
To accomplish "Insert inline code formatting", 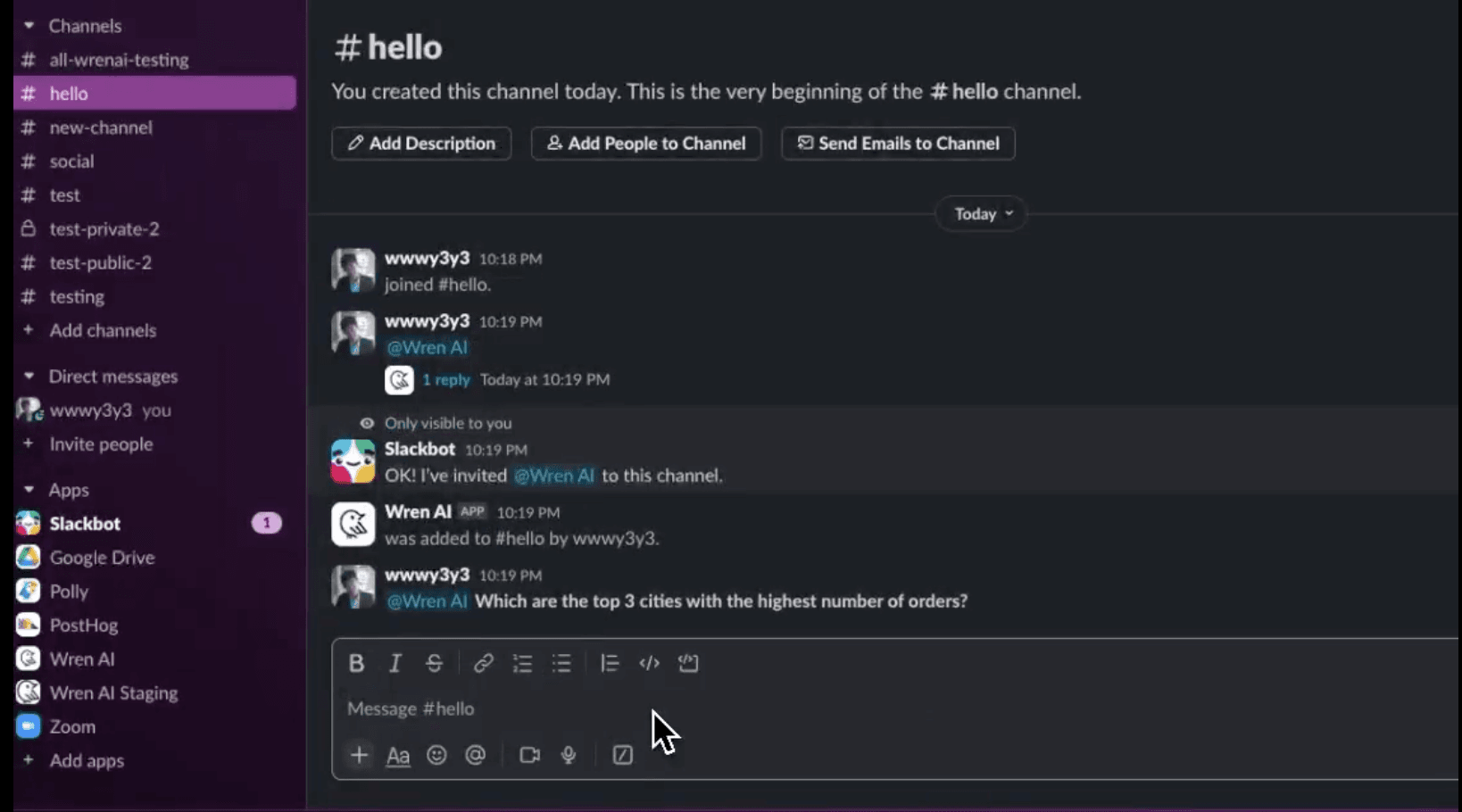I will pos(649,663).
